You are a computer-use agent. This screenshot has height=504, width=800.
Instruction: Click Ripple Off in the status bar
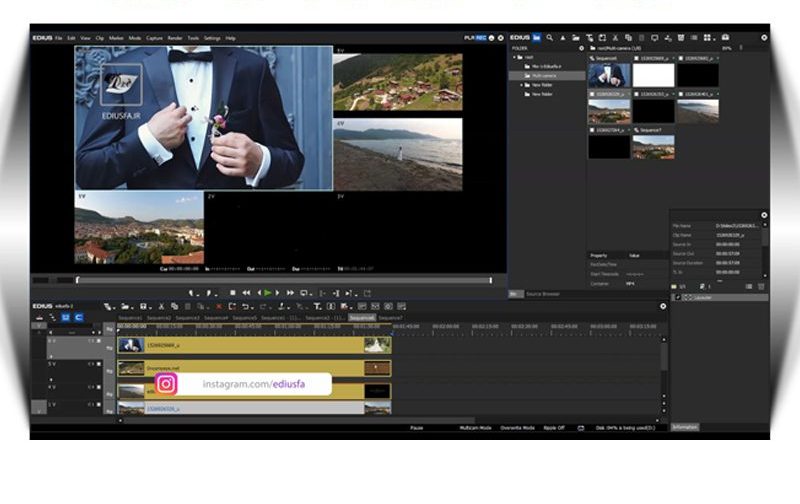(554, 428)
